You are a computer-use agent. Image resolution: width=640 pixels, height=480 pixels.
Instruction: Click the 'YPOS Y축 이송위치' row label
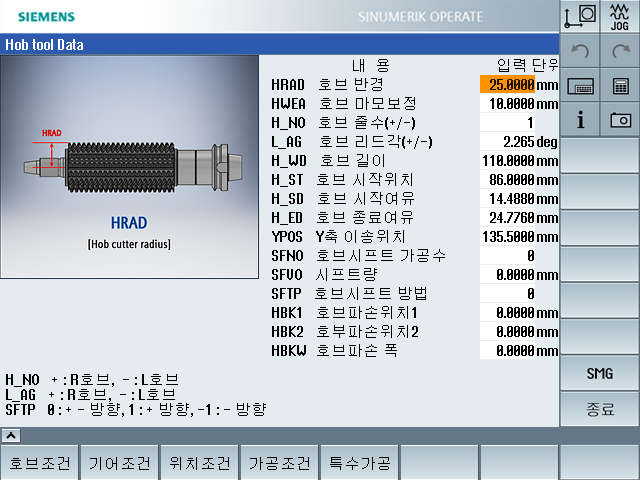[338, 236]
